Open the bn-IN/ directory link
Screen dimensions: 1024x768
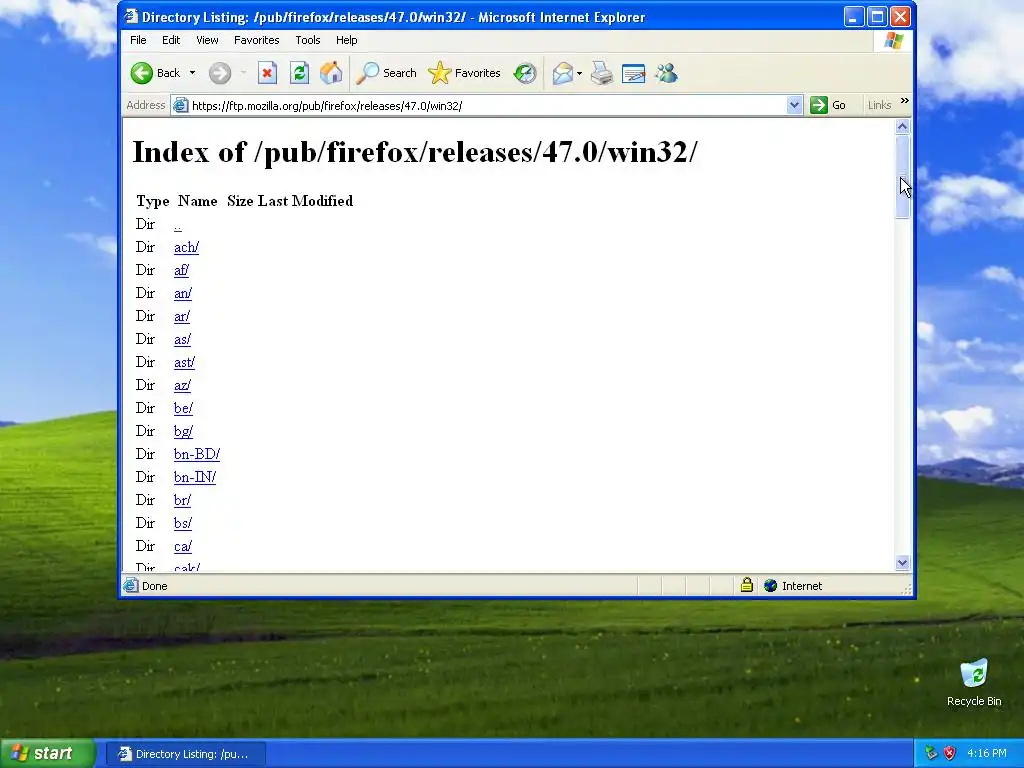click(195, 477)
